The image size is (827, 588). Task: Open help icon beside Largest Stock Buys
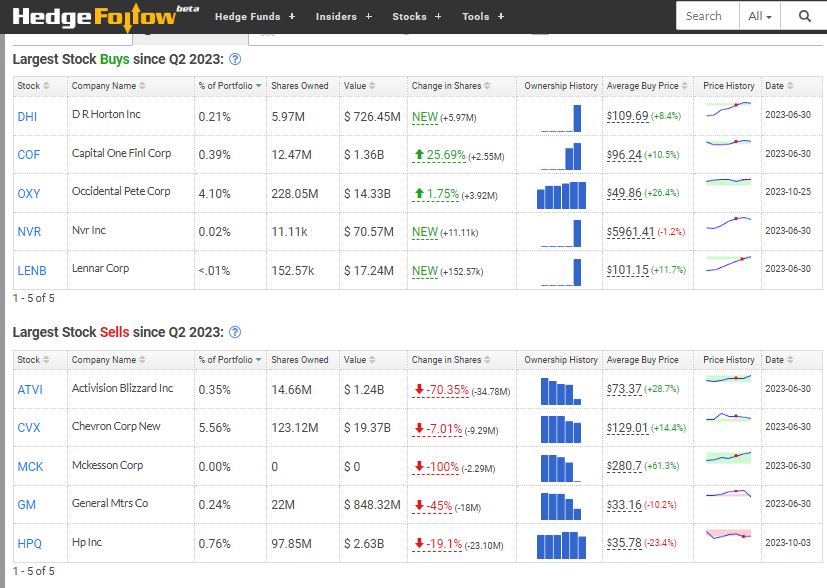point(235,59)
